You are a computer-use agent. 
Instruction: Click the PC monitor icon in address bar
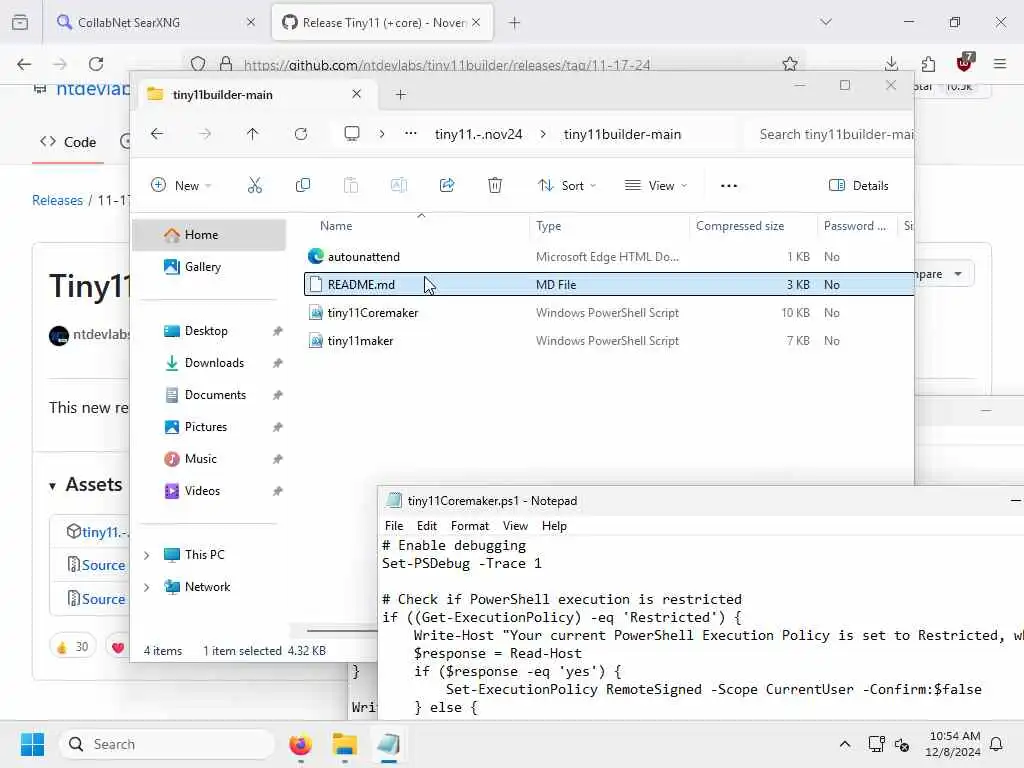pos(352,134)
